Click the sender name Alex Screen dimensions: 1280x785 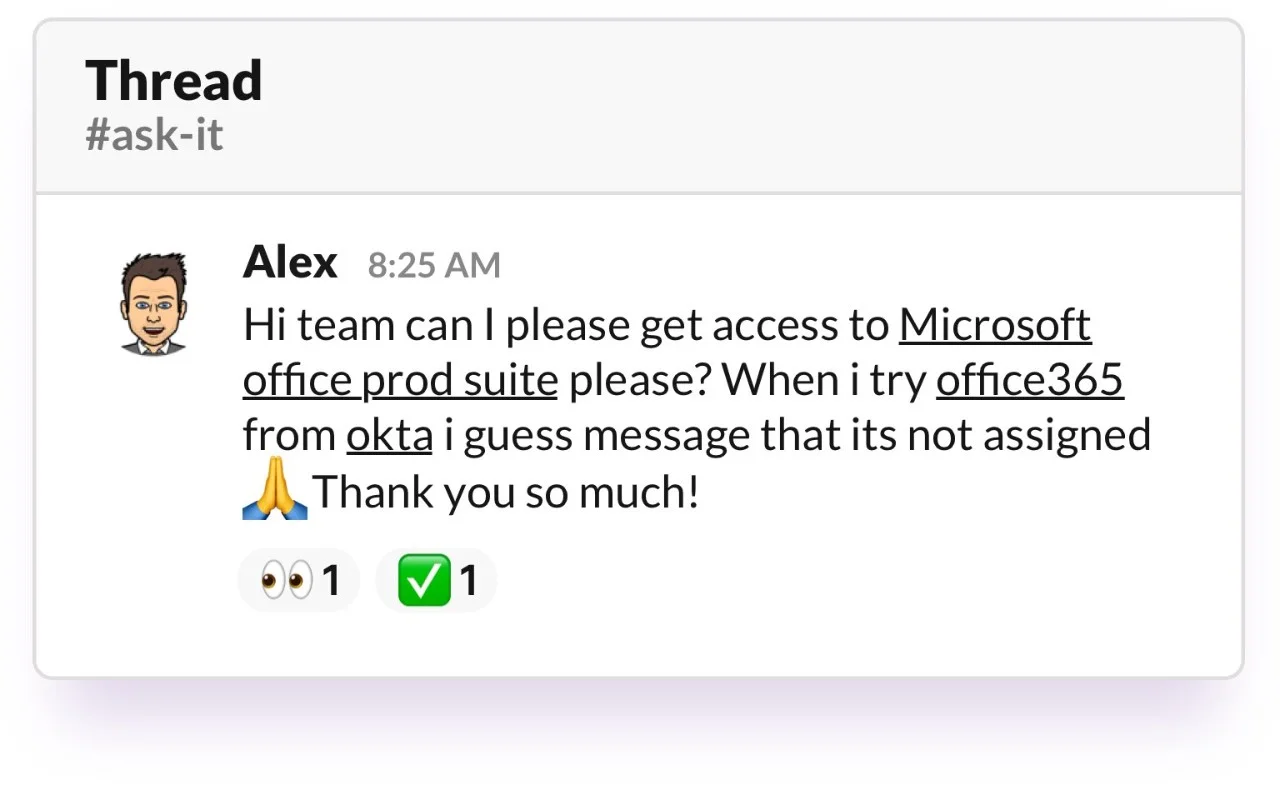click(x=290, y=263)
